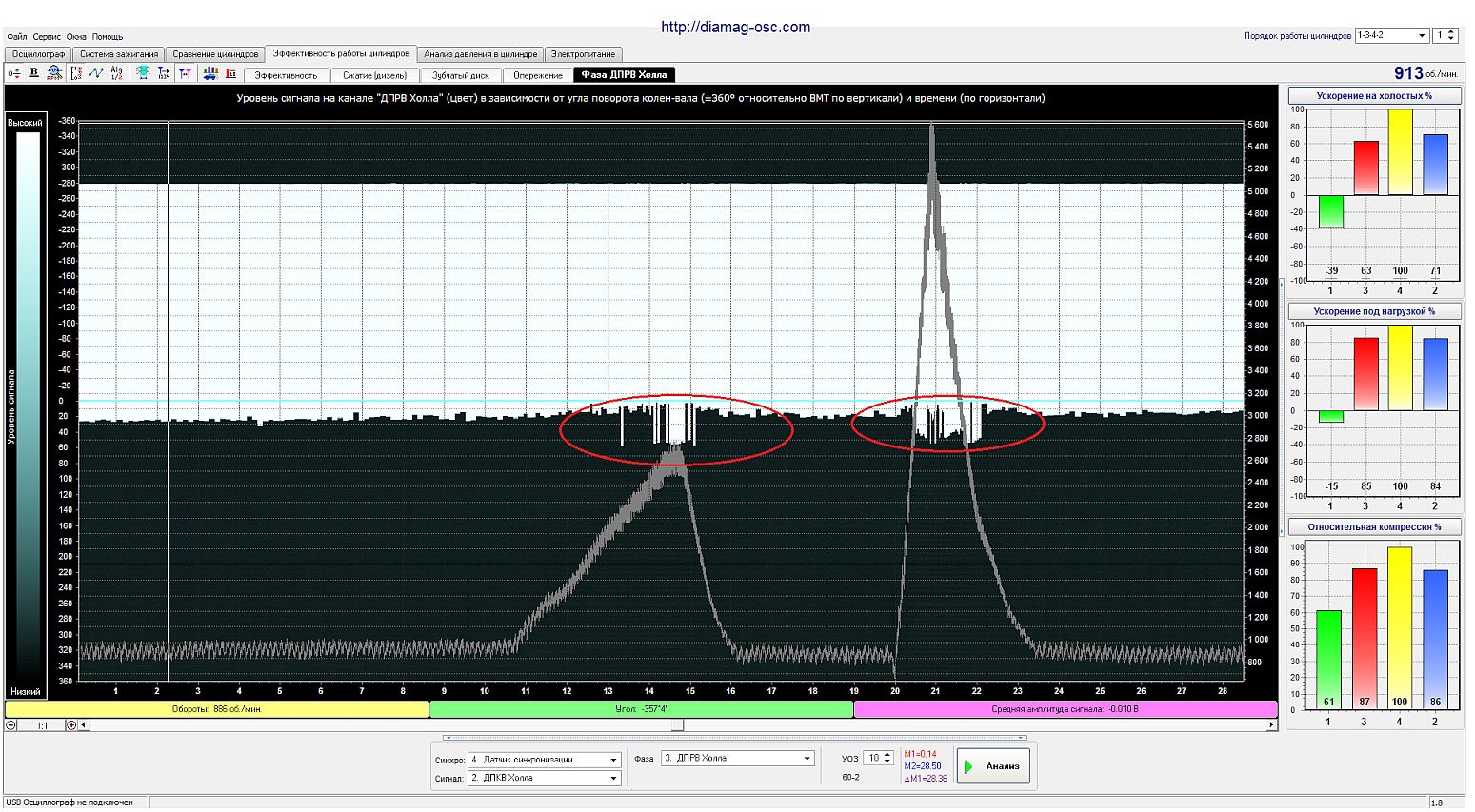Viewport: 1475px width, 812px height.
Task: Click the USB Осциллограф не подключен status
Action: 70,802
